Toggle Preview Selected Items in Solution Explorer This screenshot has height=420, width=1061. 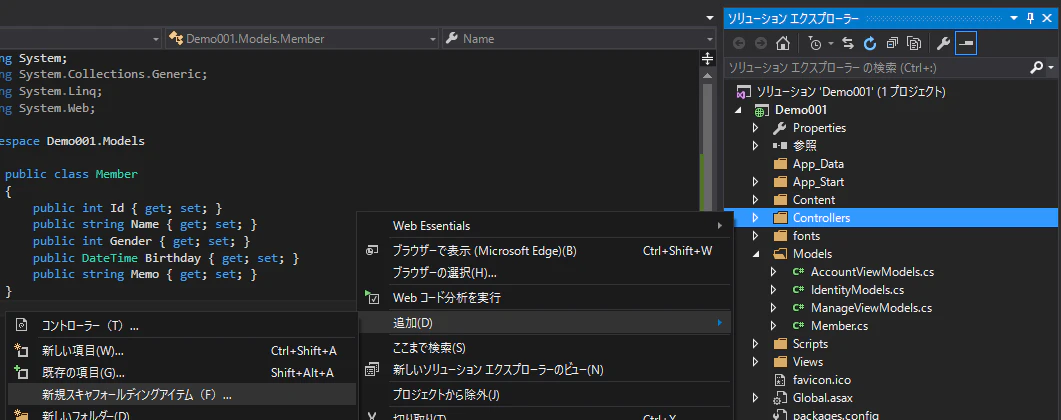point(966,43)
